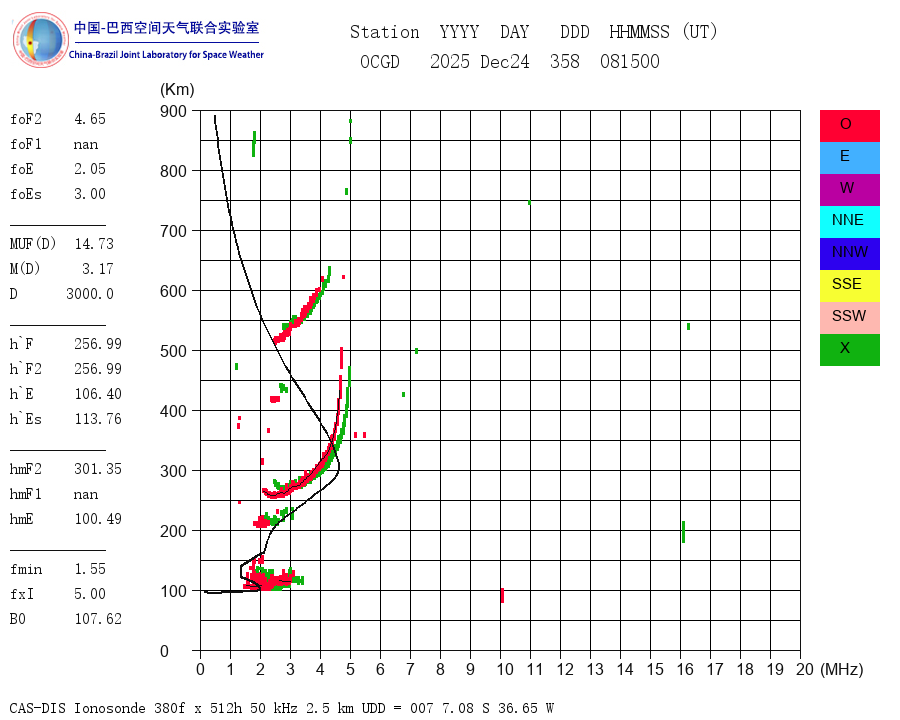The width and height of the screenshot is (900, 720).
Task: Select the hmF2 value 301.35
Action: 98,469
